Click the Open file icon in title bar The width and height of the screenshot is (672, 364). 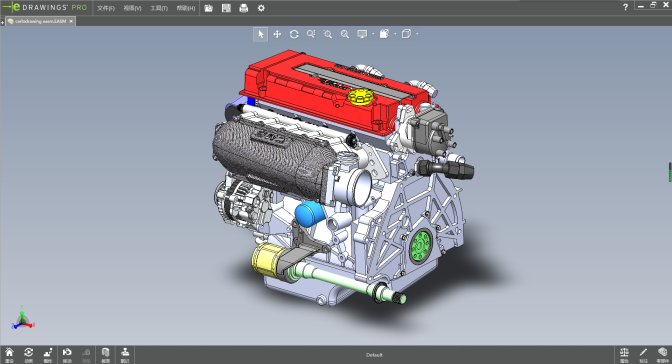click(209, 8)
